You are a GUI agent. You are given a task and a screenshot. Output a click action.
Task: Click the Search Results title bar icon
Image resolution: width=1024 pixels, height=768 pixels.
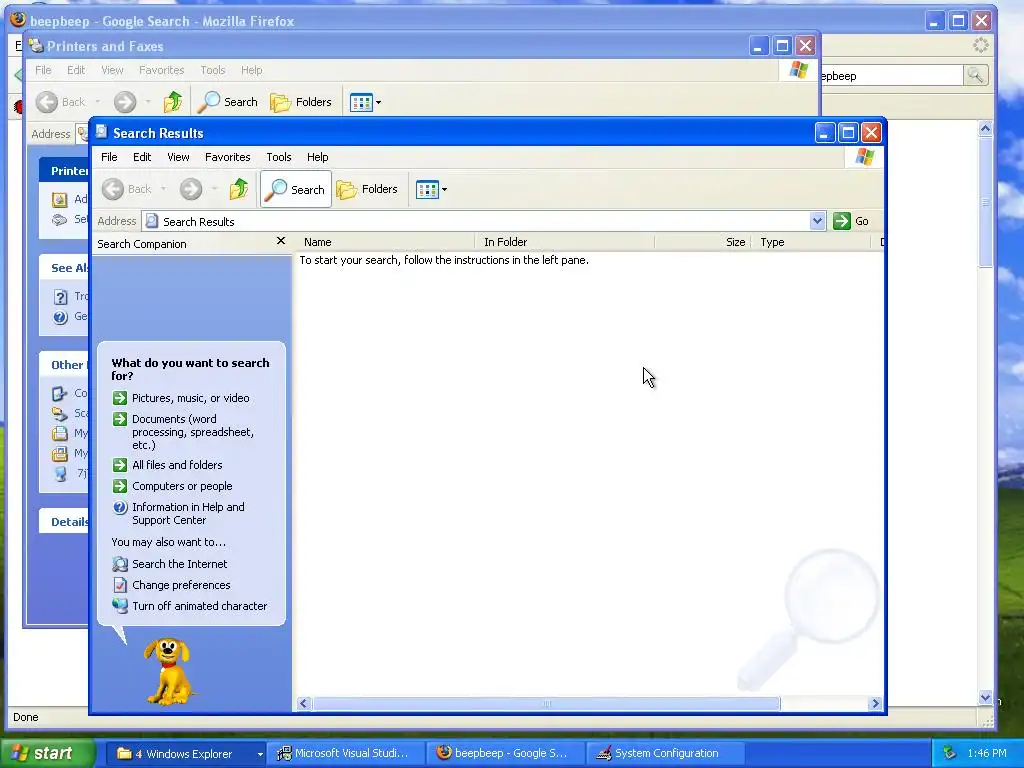tap(101, 132)
